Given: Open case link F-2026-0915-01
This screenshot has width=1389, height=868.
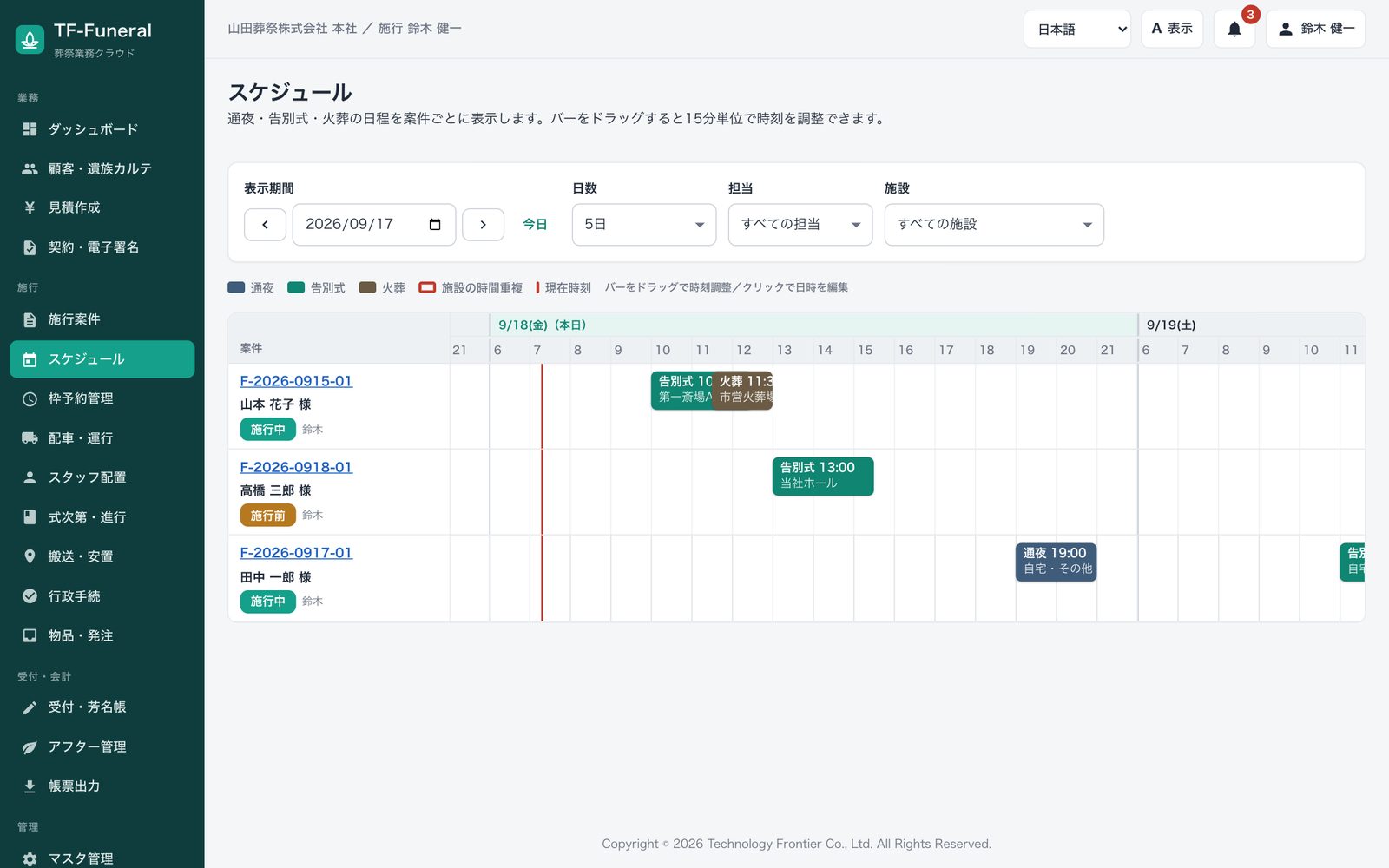Looking at the screenshot, I should point(296,381).
